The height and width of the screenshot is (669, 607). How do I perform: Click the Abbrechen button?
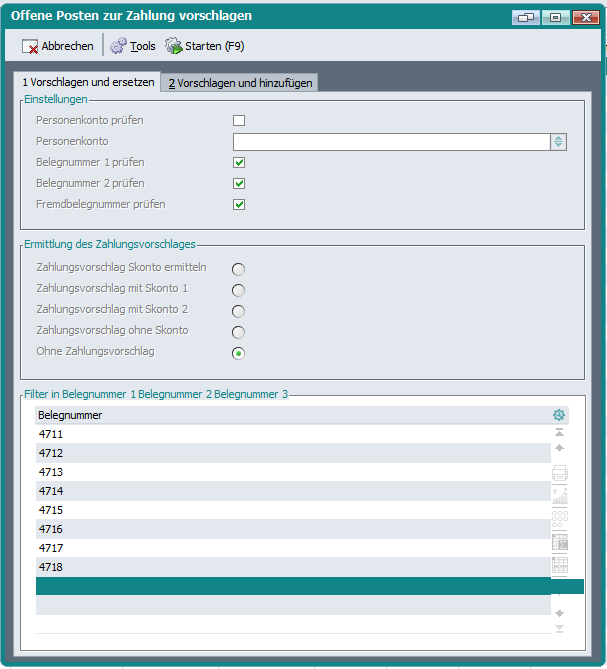58,46
